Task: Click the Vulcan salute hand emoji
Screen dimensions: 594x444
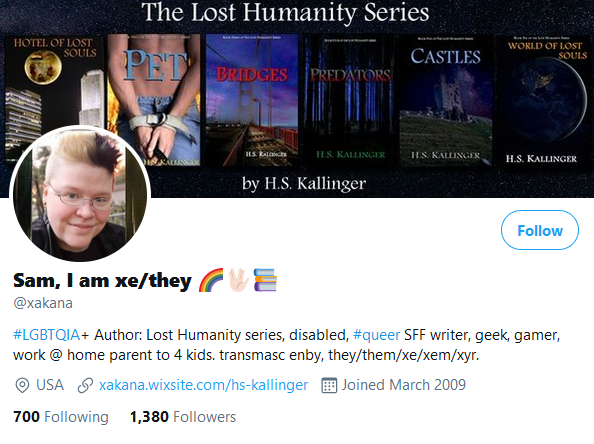Action: tap(238, 280)
